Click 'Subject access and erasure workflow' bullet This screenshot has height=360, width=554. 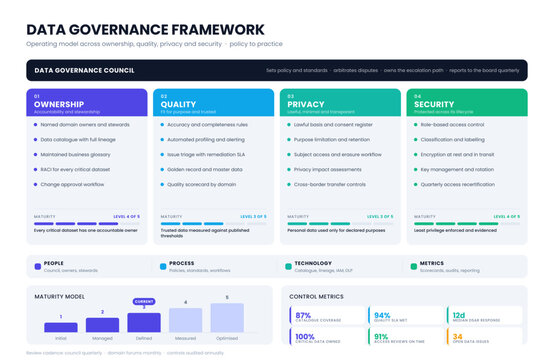[x=338, y=154]
